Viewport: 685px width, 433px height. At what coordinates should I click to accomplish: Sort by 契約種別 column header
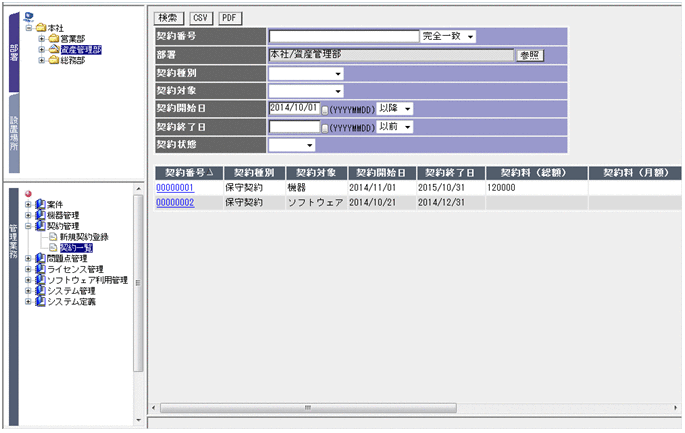[x=254, y=173]
